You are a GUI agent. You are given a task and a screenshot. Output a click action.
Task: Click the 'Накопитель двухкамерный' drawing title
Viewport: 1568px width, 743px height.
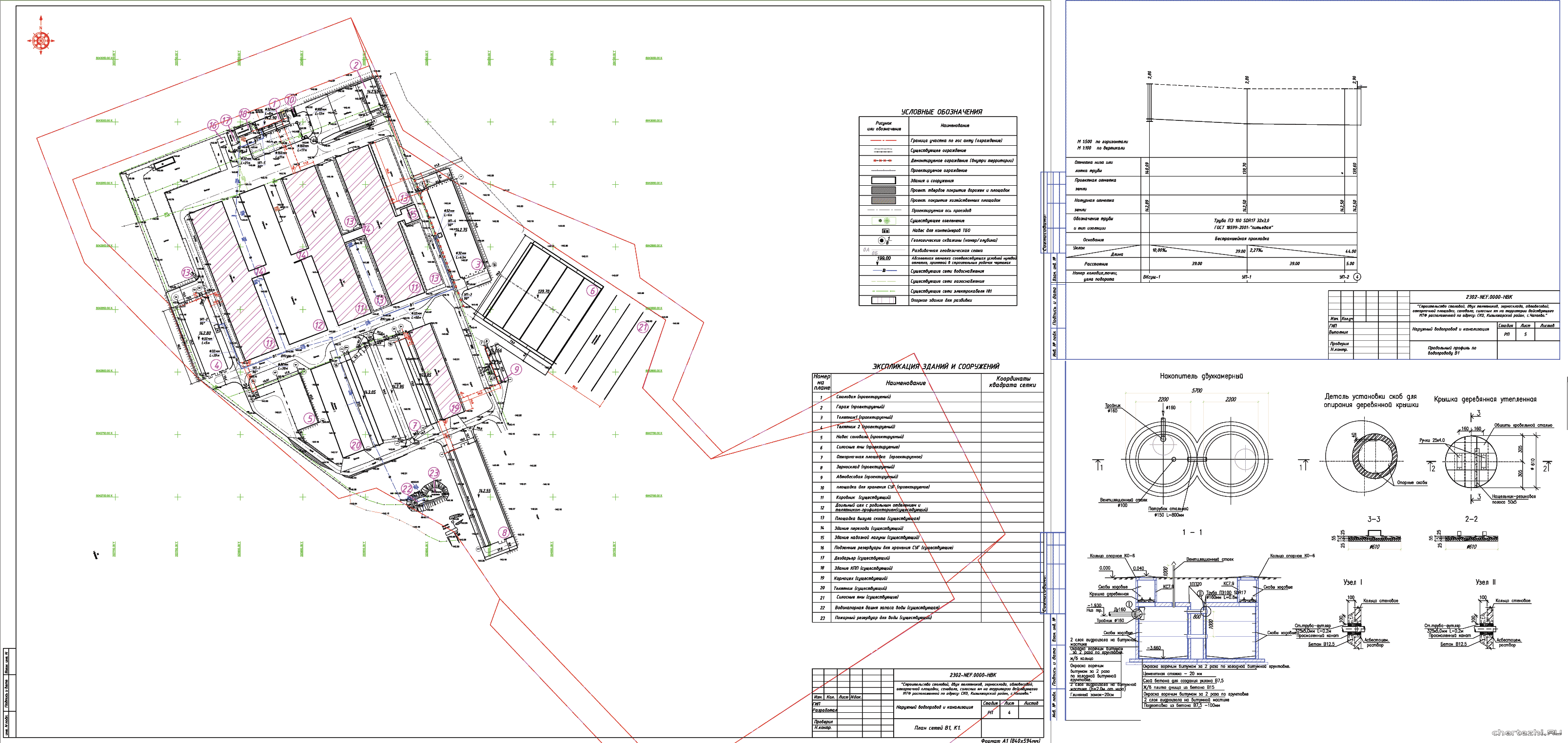pos(1201,376)
